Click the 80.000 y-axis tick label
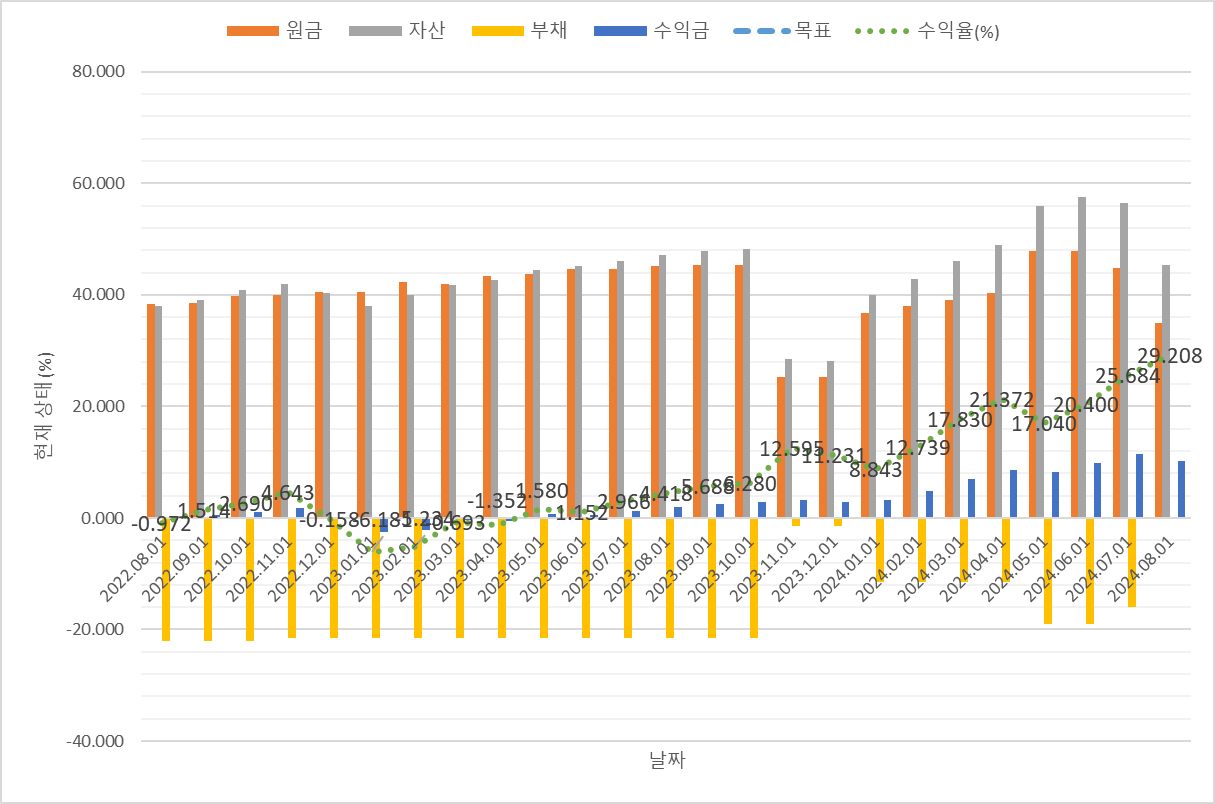 [96, 72]
